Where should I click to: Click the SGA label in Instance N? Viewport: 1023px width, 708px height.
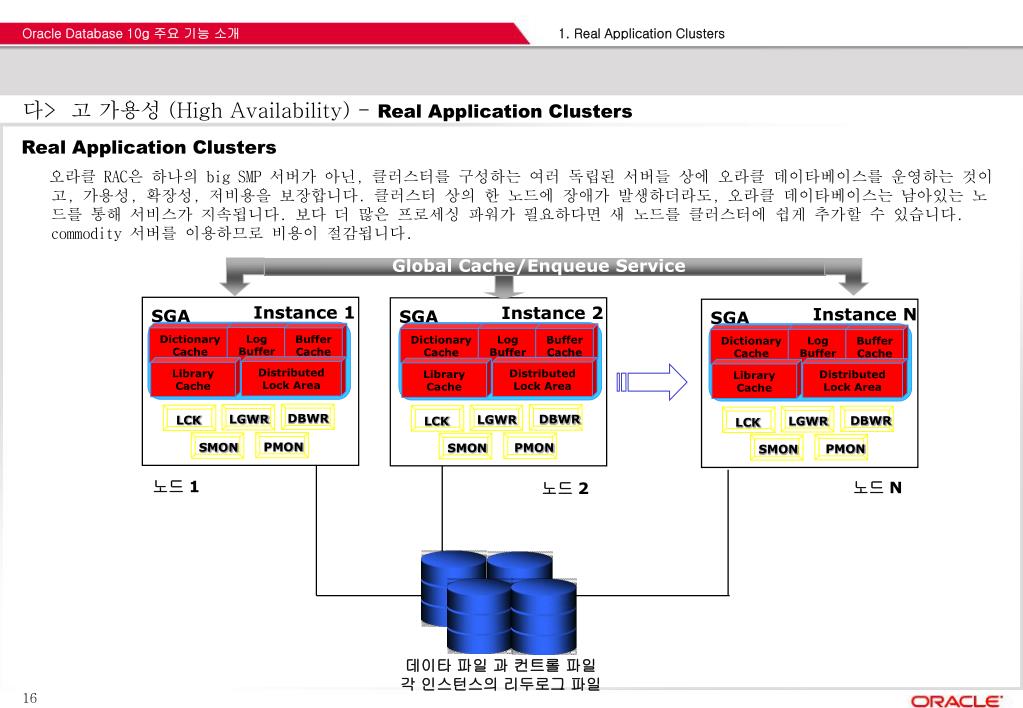[x=729, y=318]
